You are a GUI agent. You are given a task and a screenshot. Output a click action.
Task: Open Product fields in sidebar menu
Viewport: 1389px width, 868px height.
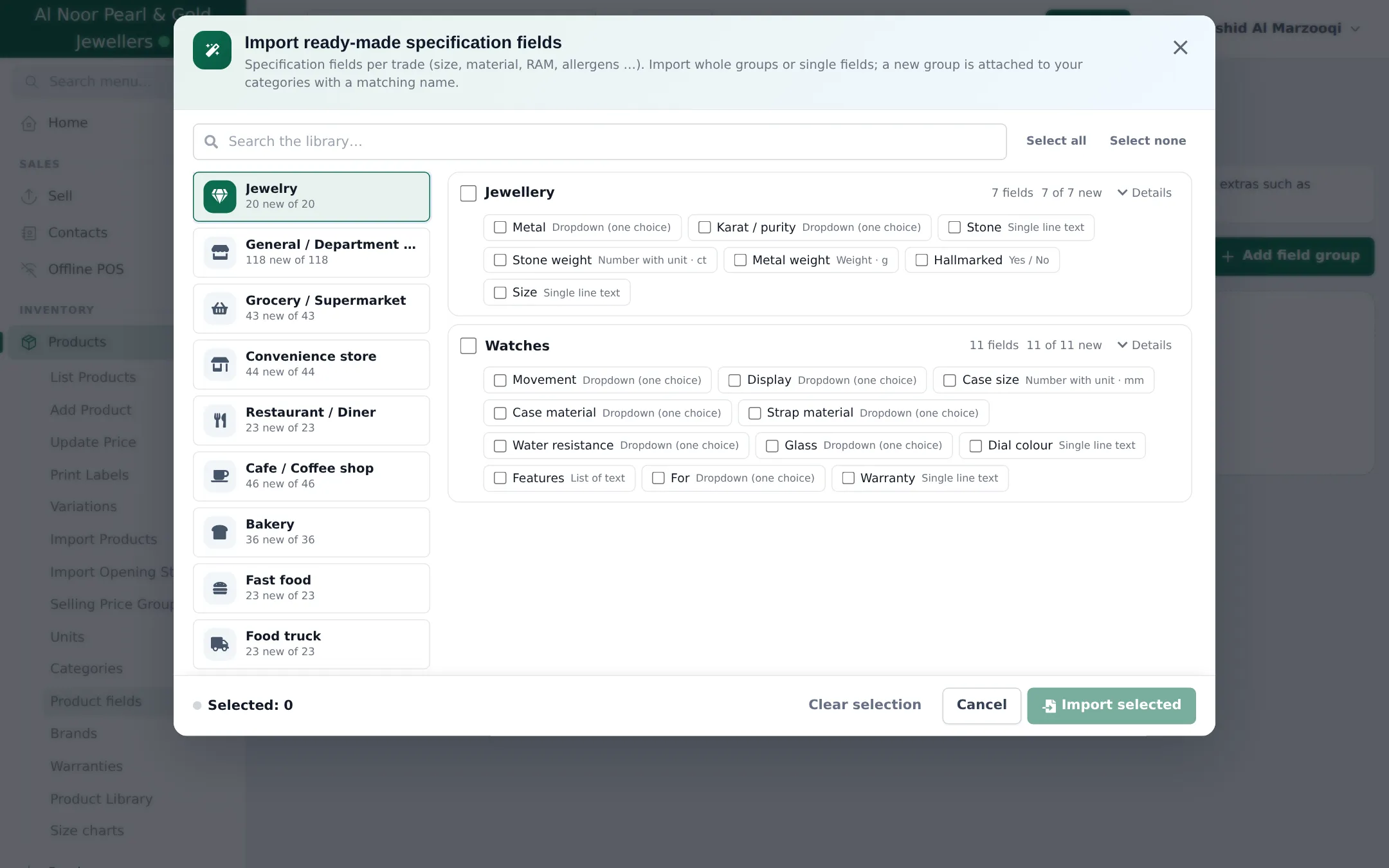[96, 701]
